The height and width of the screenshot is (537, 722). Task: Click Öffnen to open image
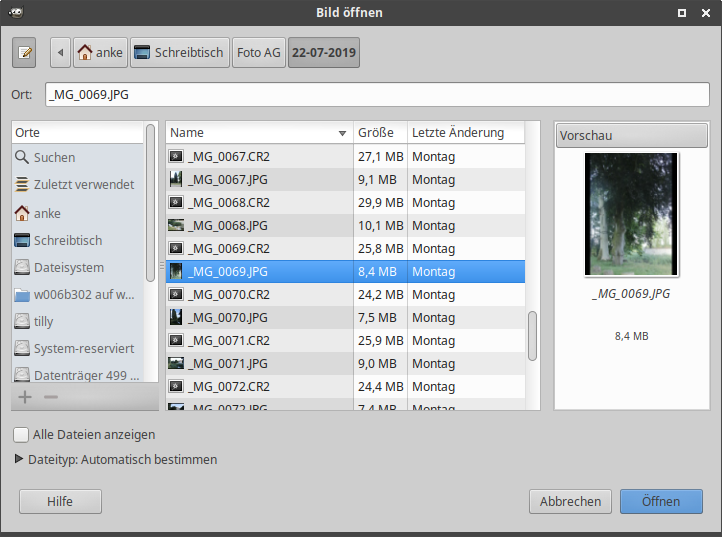661,501
